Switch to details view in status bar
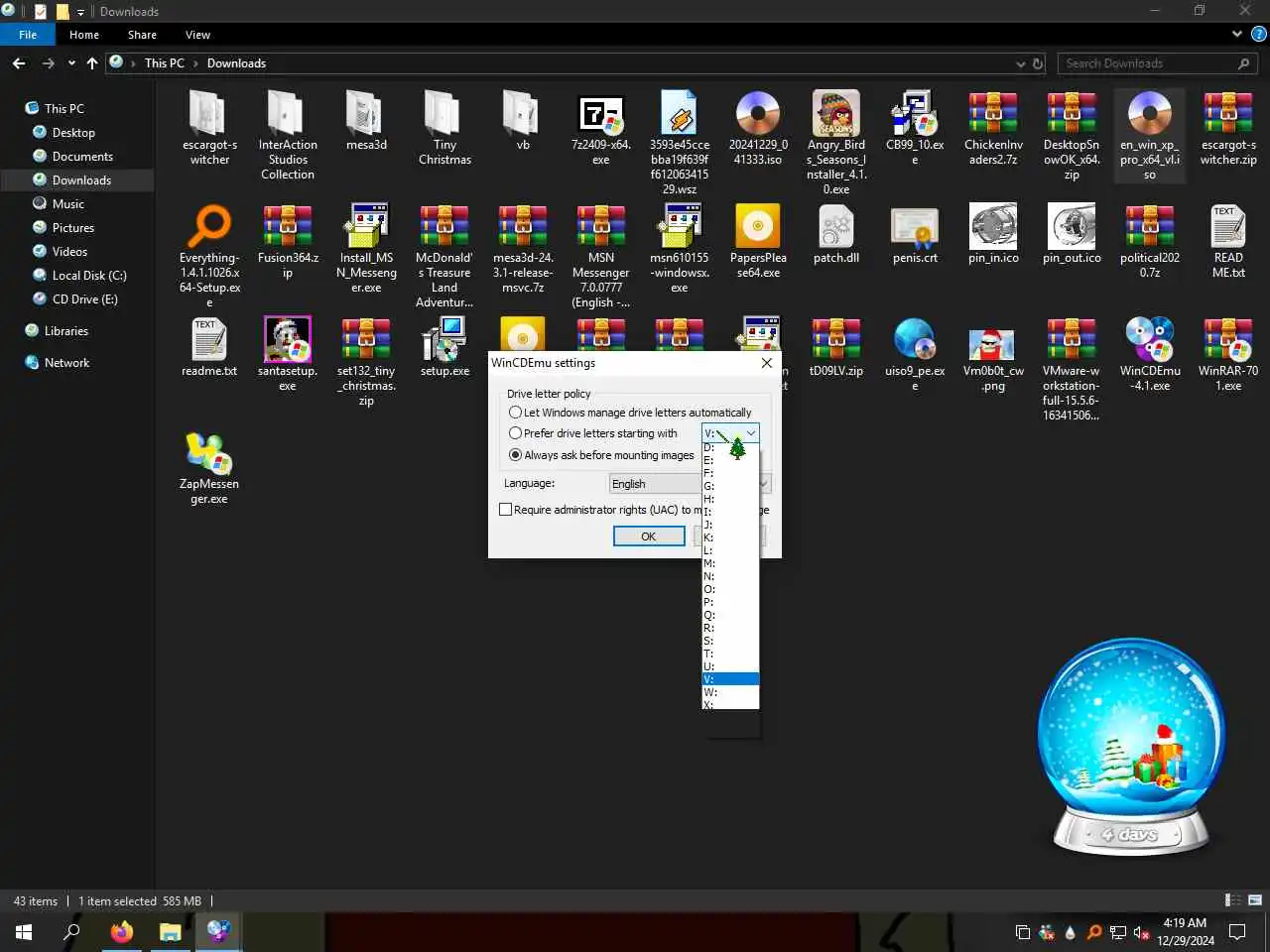This screenshot has width=1270, height=952. pyautogui.click(x=1233, y=900)
